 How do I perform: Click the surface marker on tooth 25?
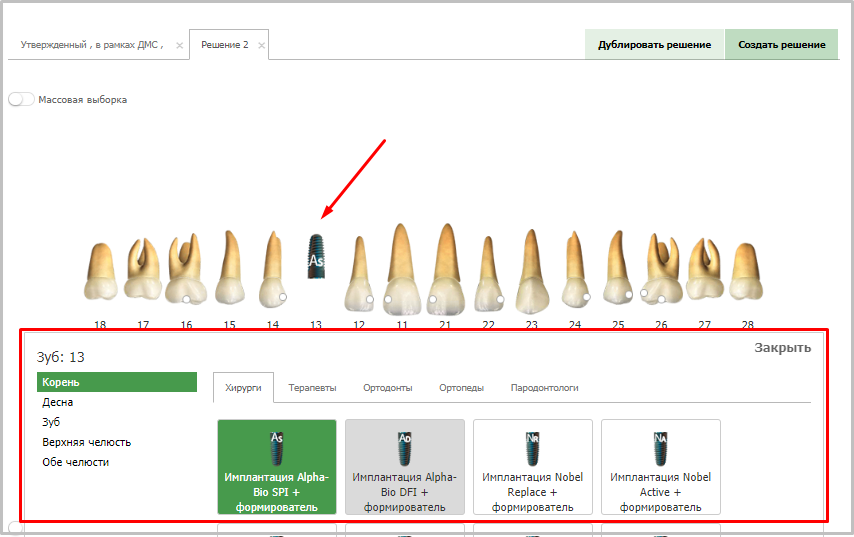point(629,295)
